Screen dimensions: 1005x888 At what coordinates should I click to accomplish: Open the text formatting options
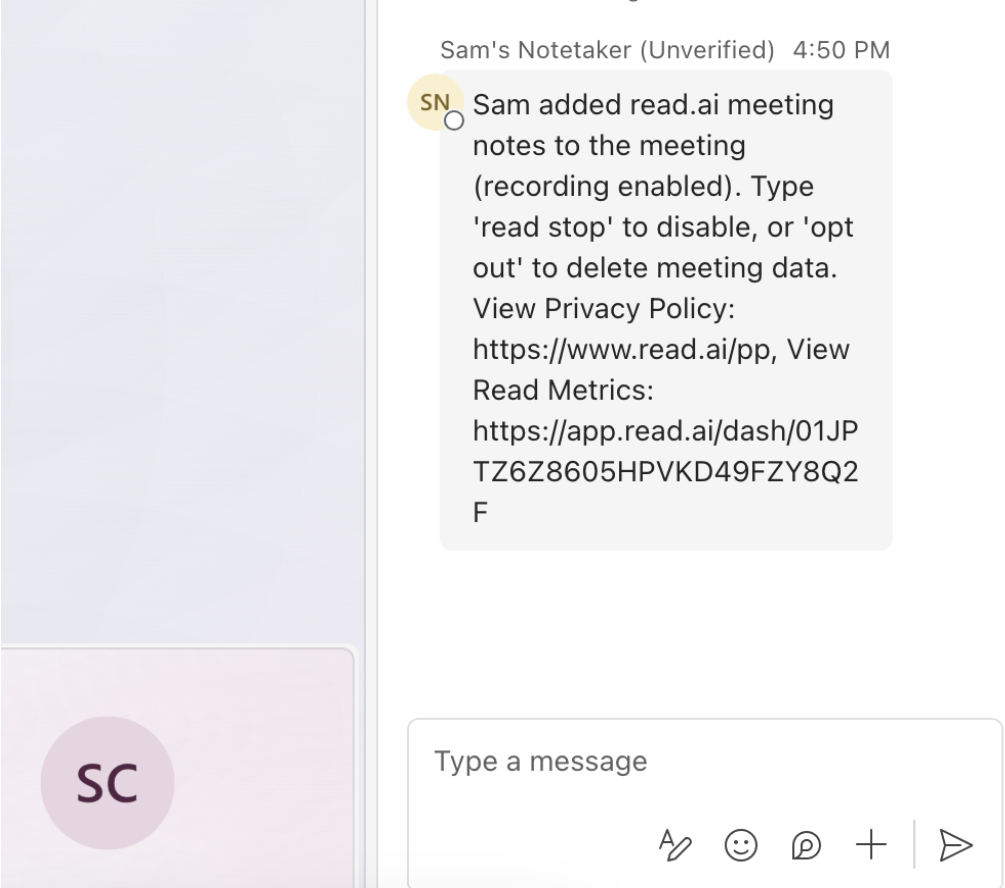(677, 845)
